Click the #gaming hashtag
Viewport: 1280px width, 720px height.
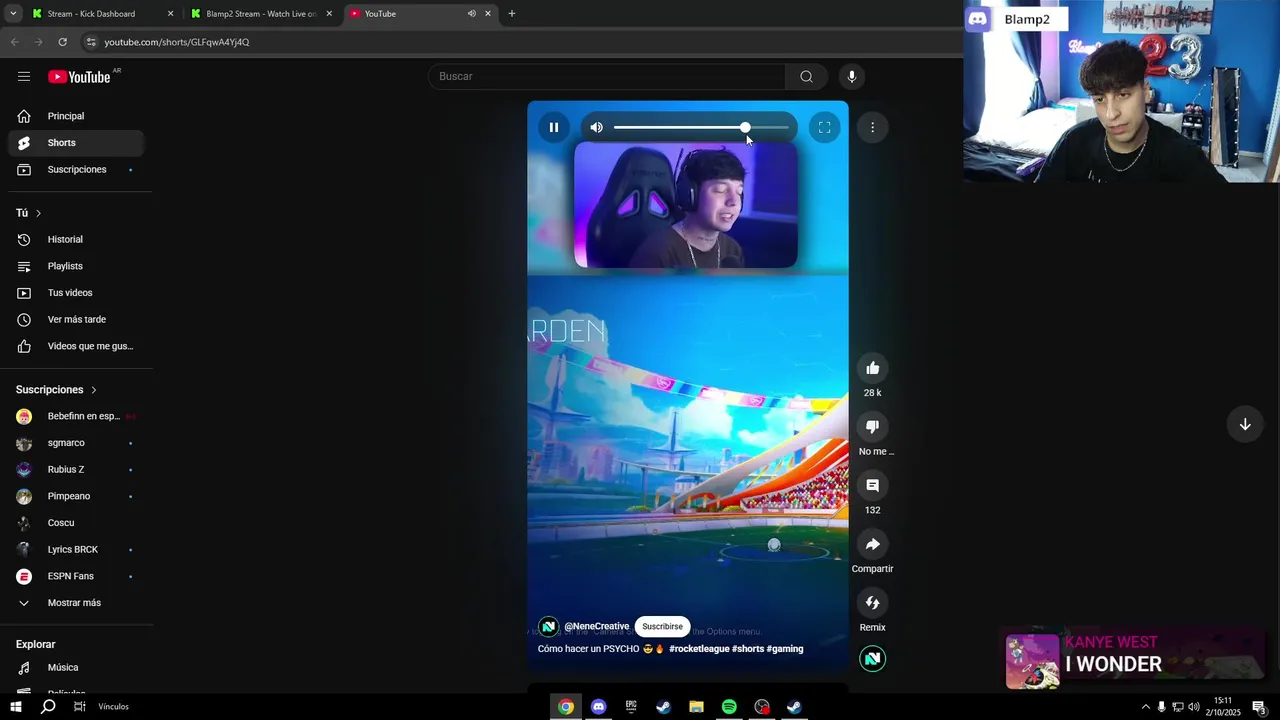[785, 649]
